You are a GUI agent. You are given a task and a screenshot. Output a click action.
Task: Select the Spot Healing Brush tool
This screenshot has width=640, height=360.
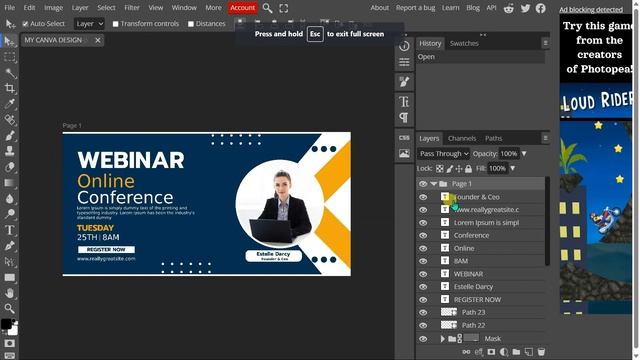pos(9,120)
